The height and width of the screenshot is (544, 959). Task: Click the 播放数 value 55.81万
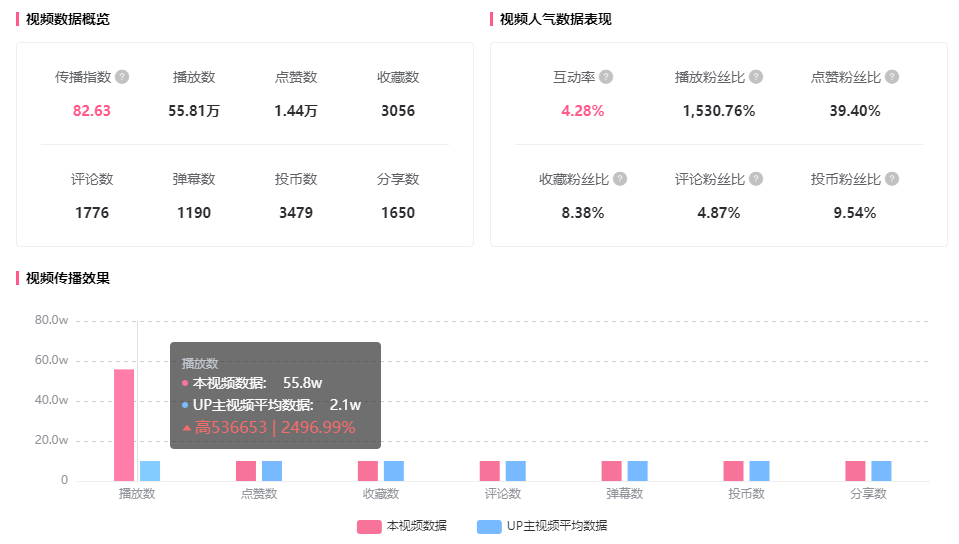tap(194, 111)
